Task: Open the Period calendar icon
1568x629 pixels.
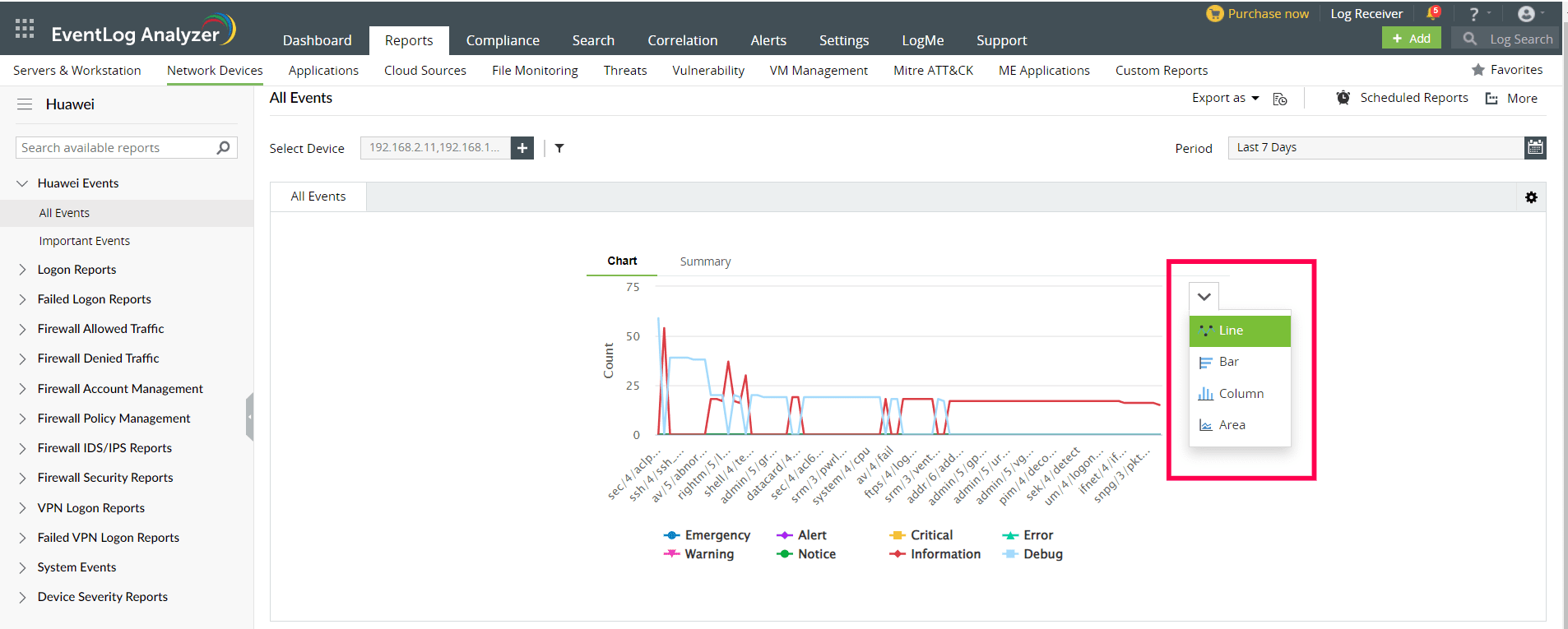Action: point(1535,148)
